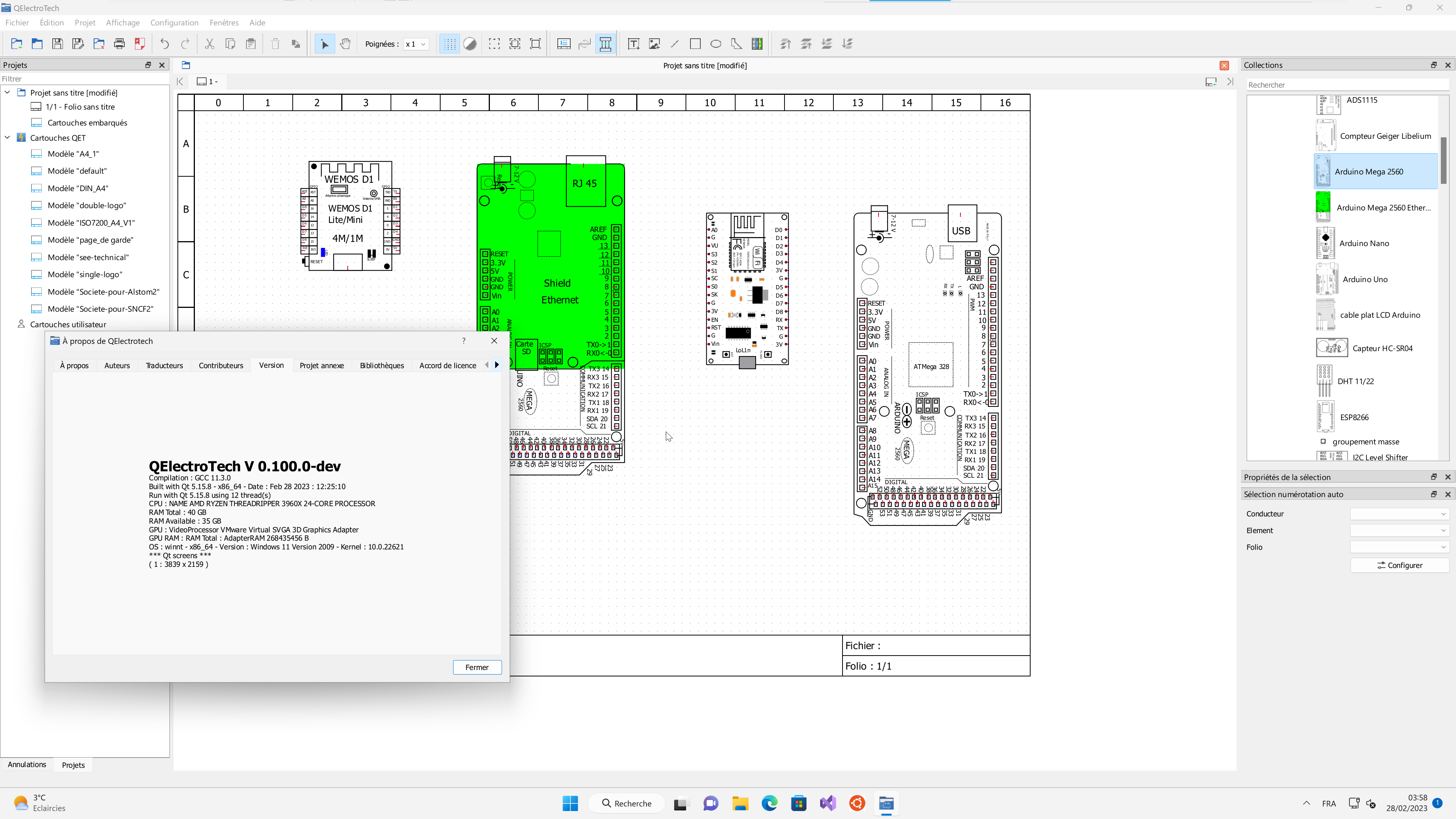Copy selection icon
The height and width of the screenshot is (819, 1456).
[x=230, y=44]
